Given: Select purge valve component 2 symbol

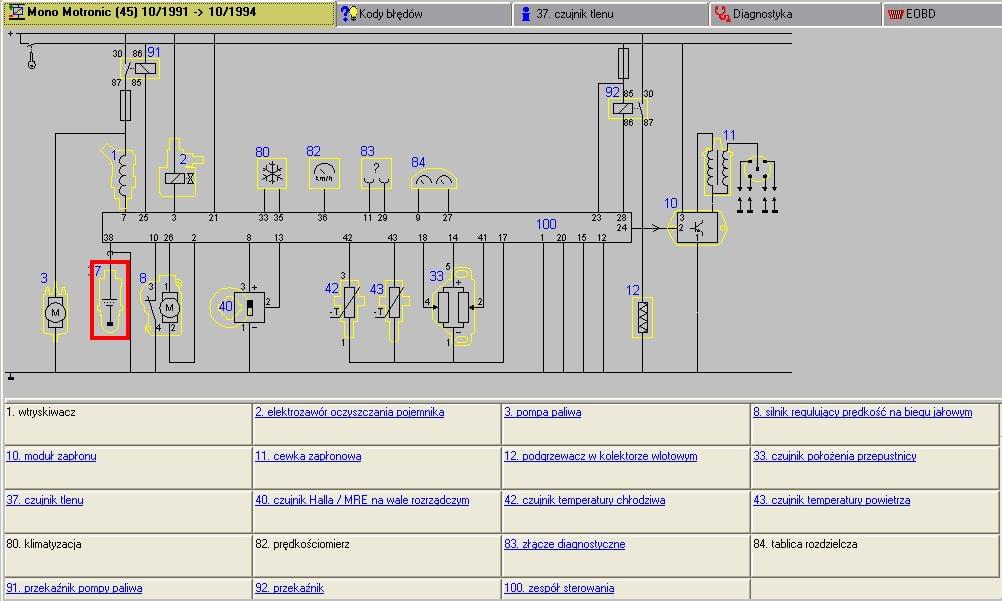Looking at the screenshot, I should click(x=180, y=169).
